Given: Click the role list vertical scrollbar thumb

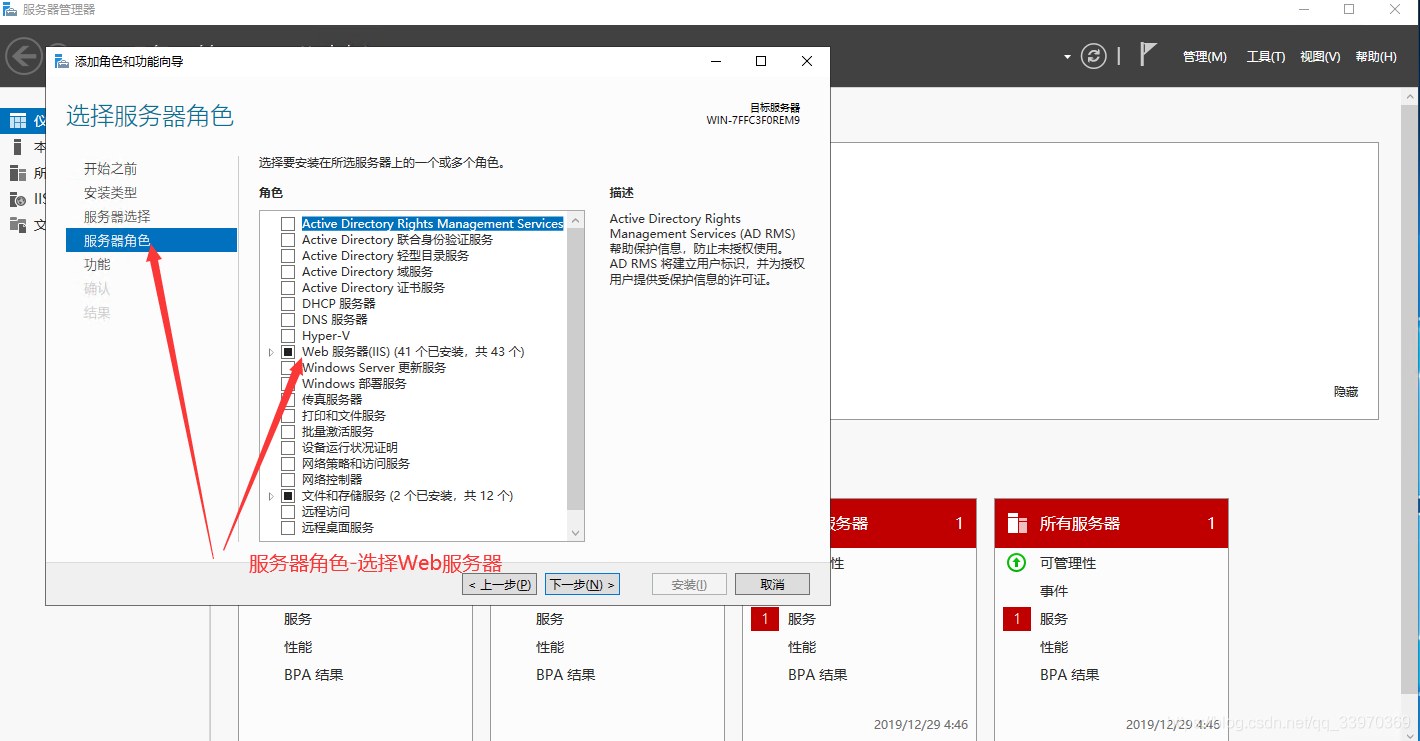Looking at the screenshot, I should pos(575,368).
